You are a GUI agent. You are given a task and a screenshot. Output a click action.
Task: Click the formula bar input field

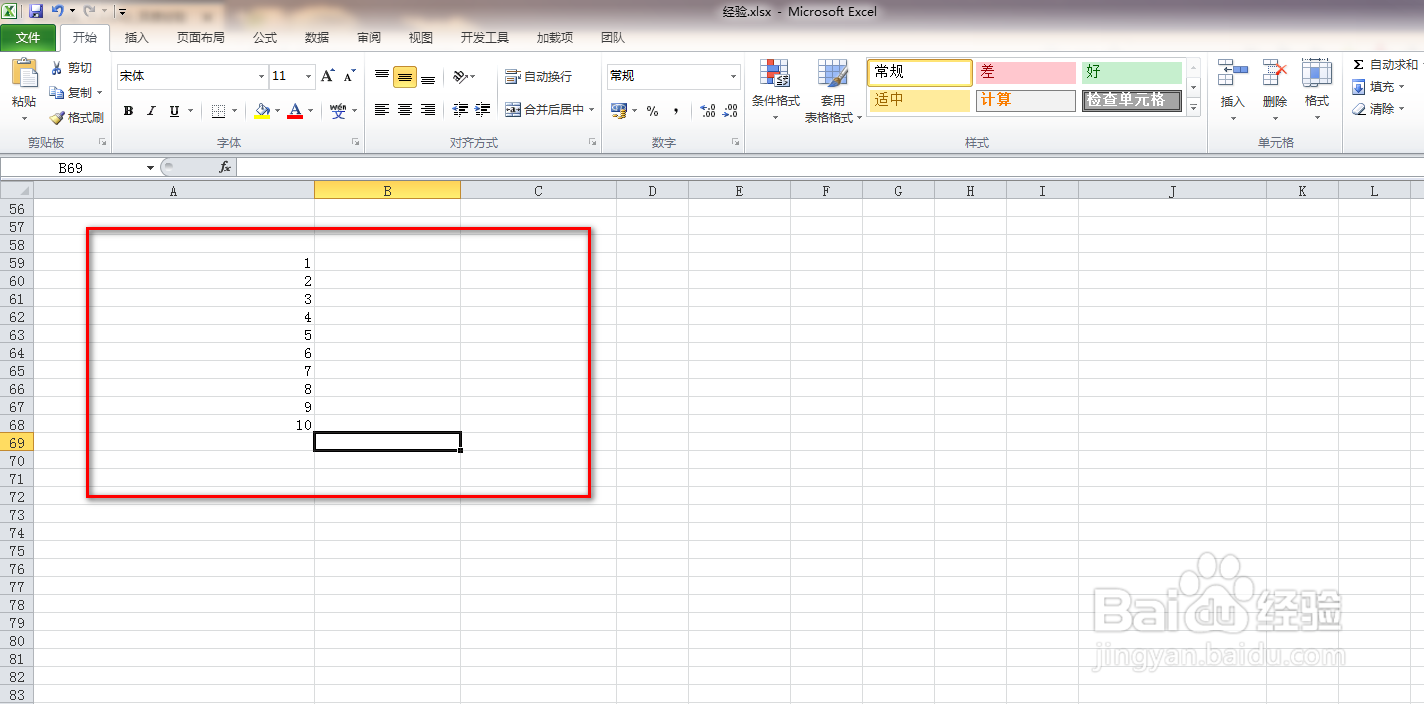pyautogui.click(x=830, y=167)
